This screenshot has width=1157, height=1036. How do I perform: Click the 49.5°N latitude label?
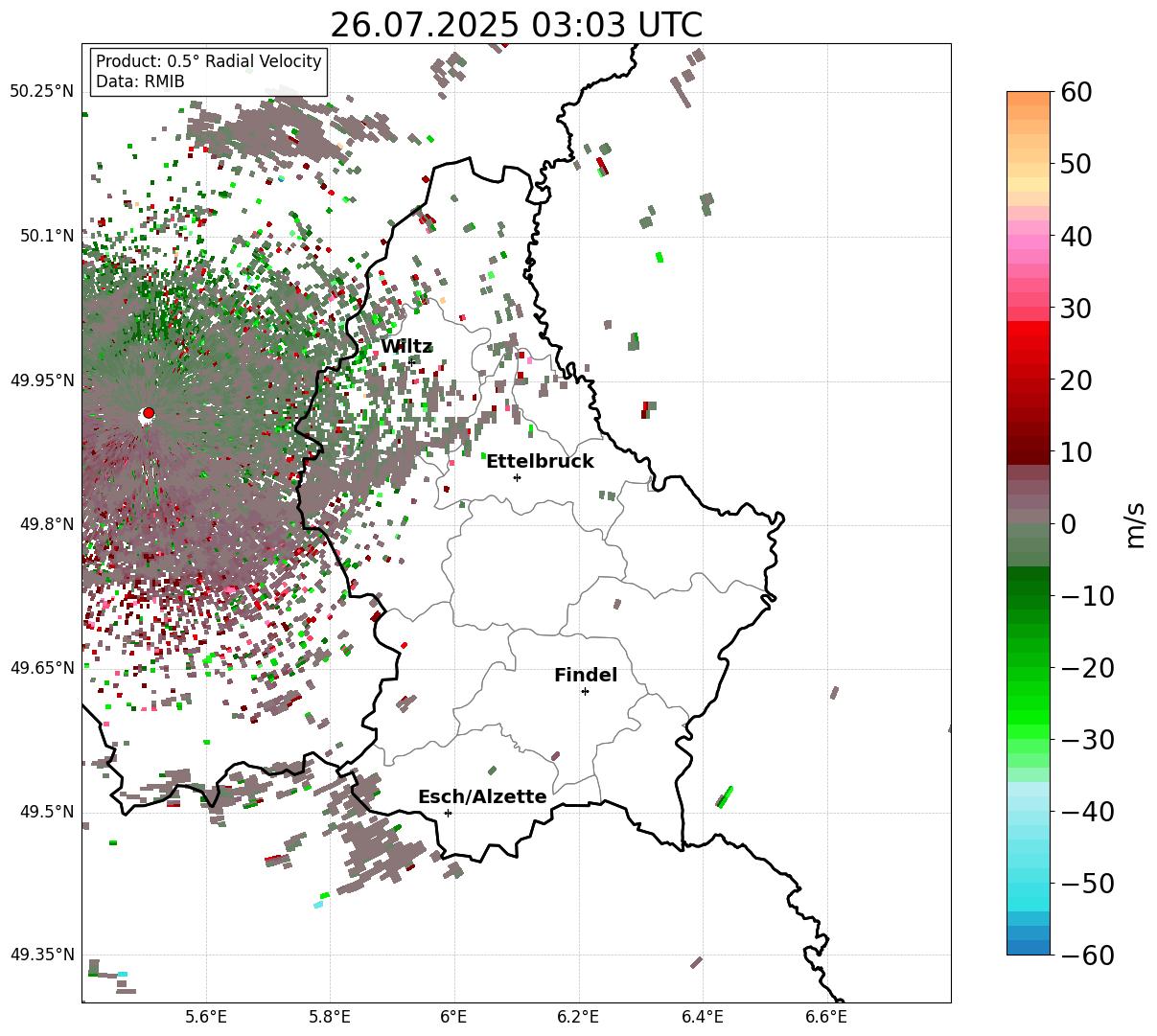point(45,812)
